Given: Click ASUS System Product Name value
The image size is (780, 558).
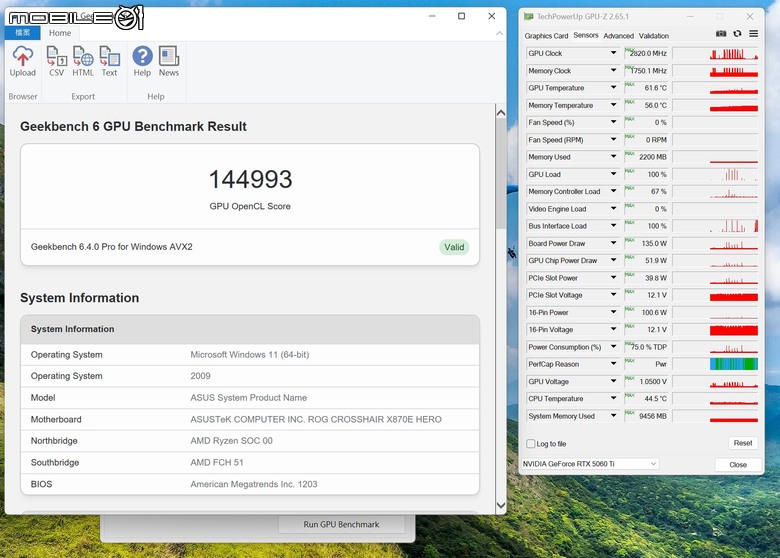Looking at the screenshot, I should 248,398.
